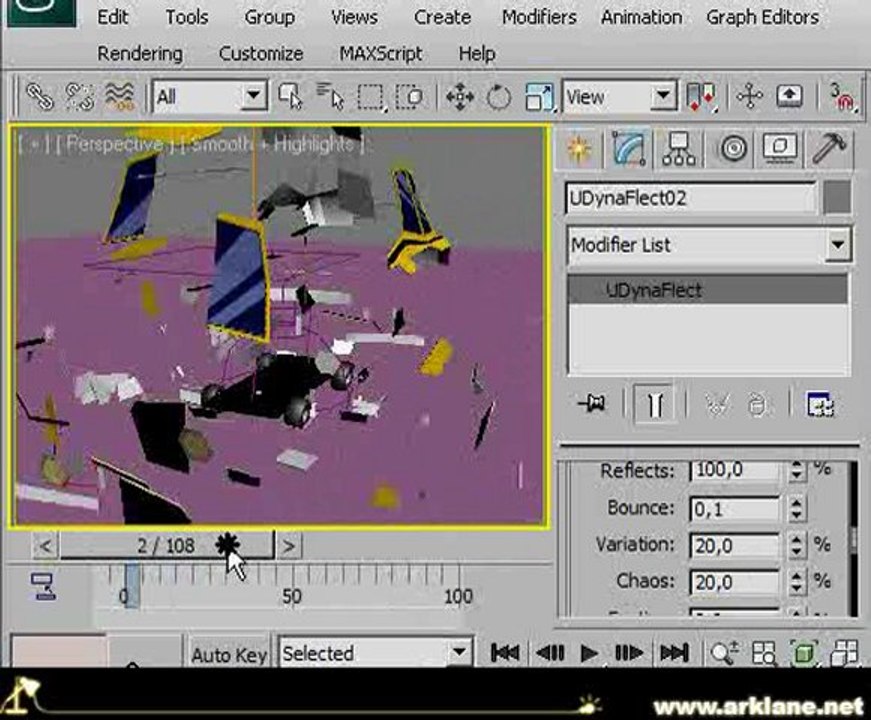Adjust the Bounce spinner arrows
The width and height of the screenshot is (871, 720).
pyautogui.click(x=797, y=509)
